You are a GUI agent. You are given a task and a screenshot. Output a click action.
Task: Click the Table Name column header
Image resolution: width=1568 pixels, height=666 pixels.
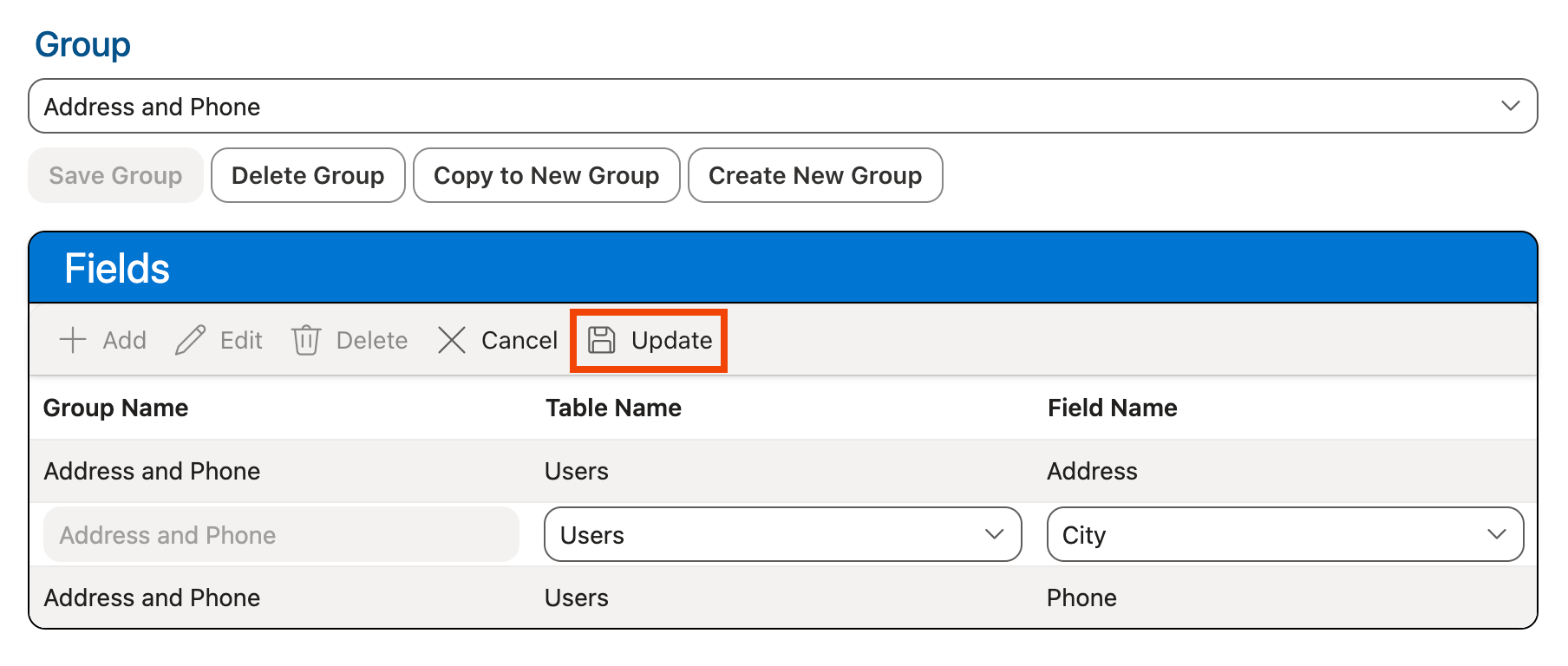613,408
